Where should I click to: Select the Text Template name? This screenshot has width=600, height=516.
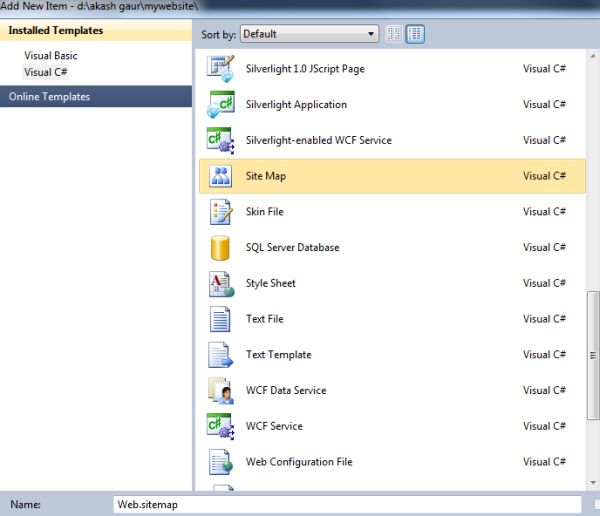click(279, 355)
